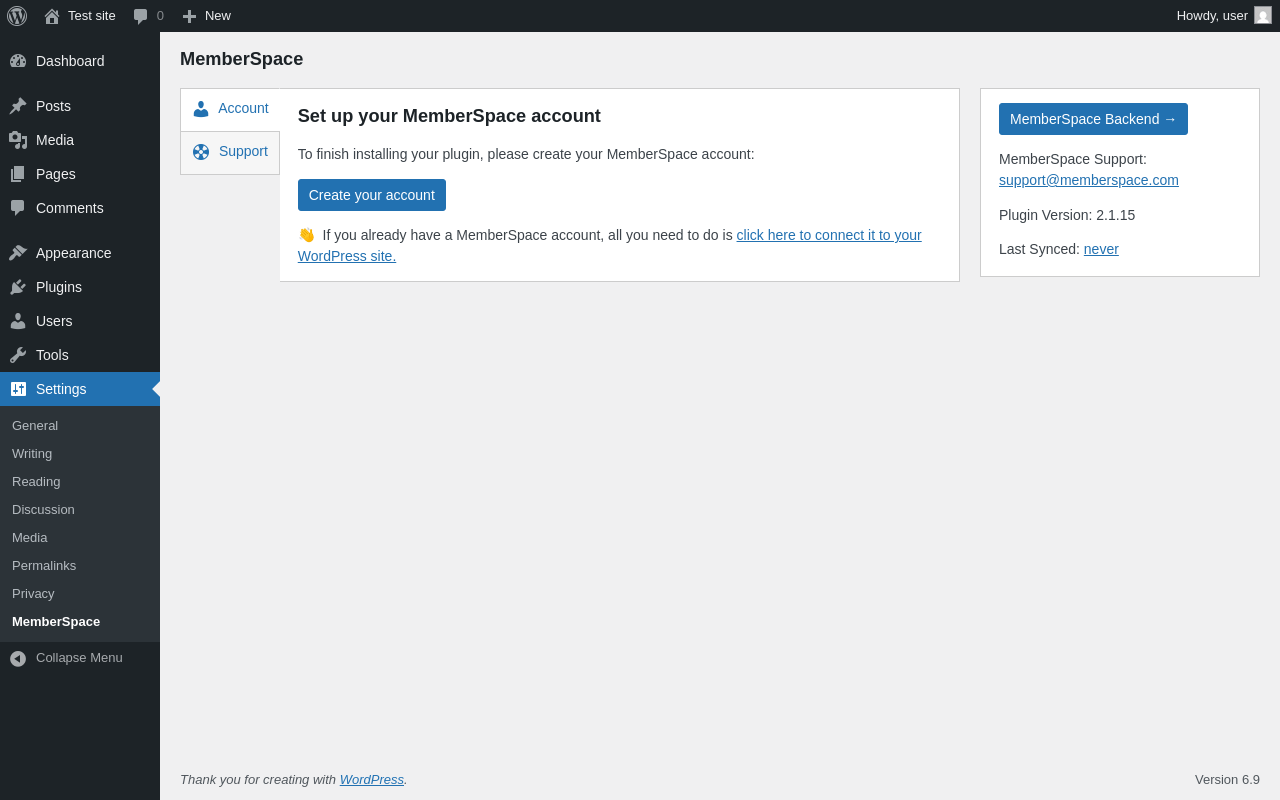Switch to the Support tab
The width and height of the screenshot is (1280, 800).
230,152
